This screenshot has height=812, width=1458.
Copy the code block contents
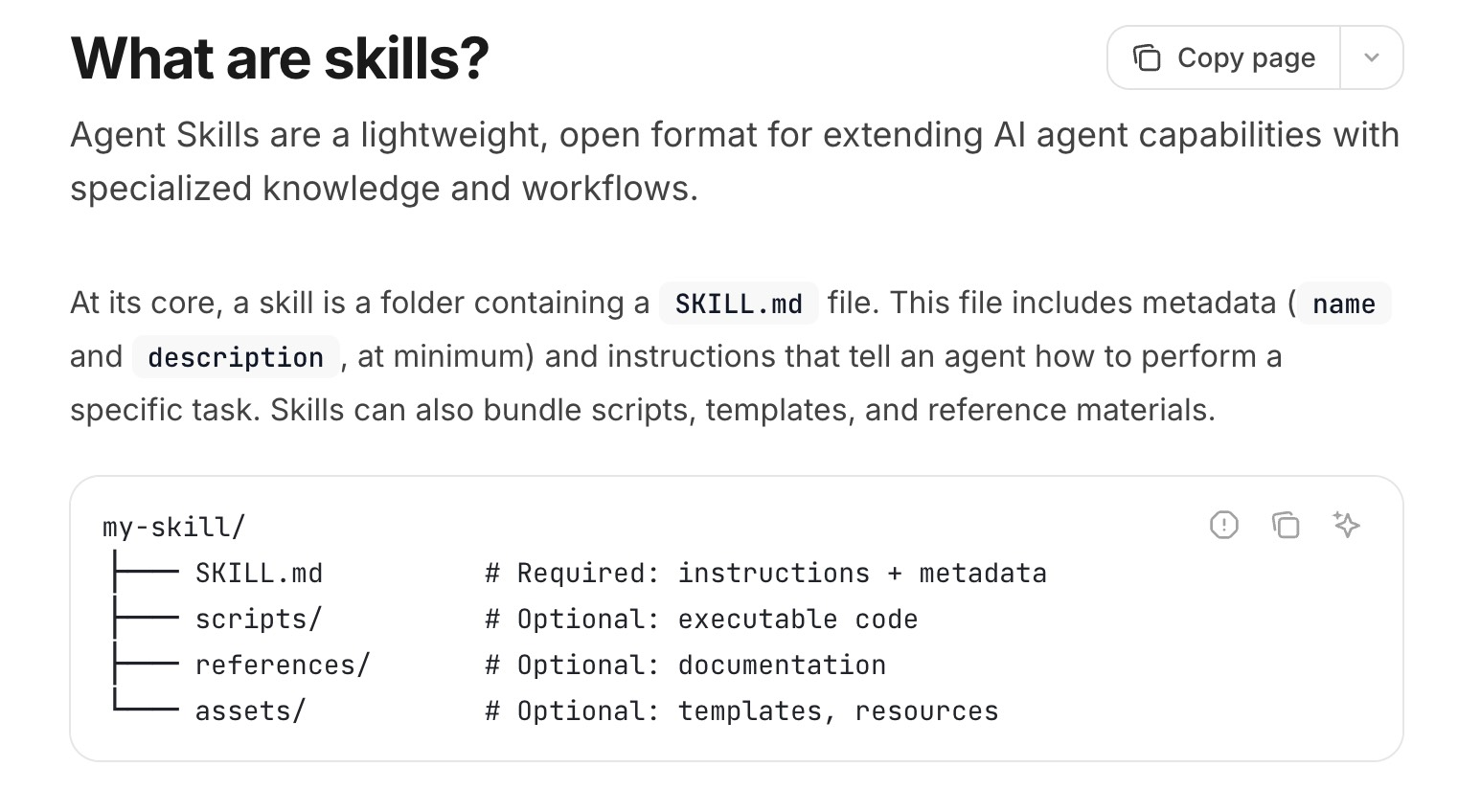[1285, 525]
